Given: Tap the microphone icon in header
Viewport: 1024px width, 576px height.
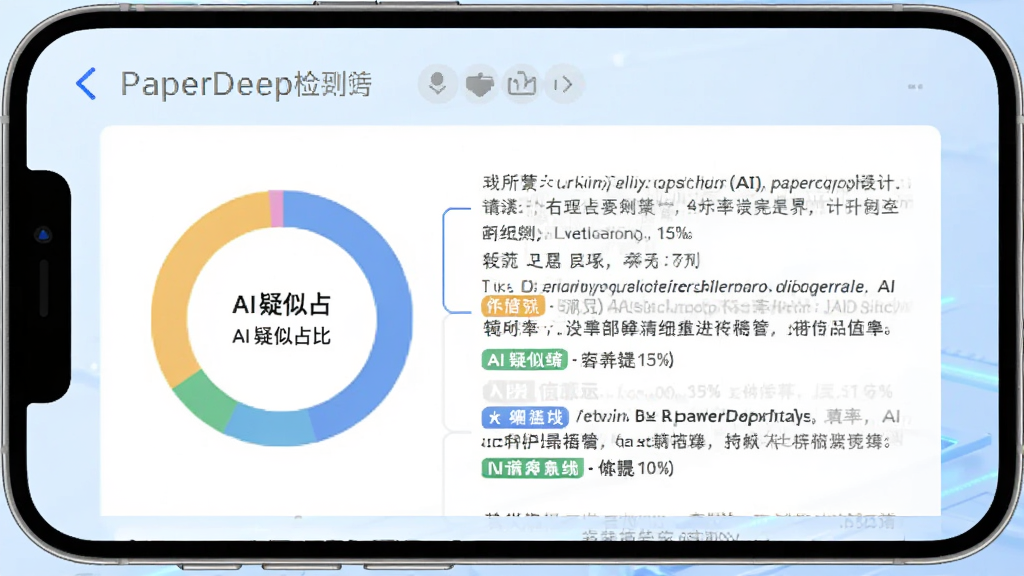Looking at the screenshot, I should 437,84.
